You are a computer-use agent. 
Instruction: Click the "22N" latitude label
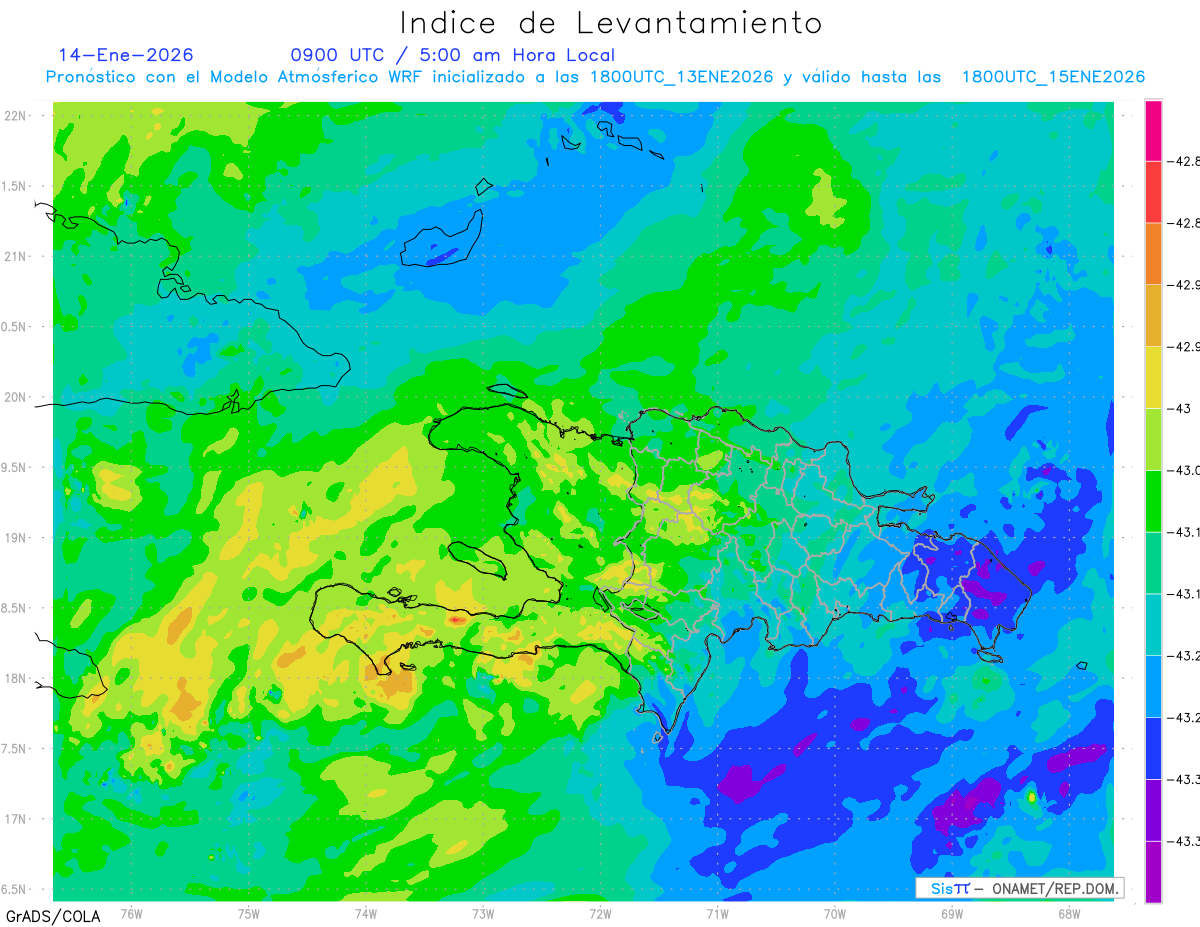point(16,115)
